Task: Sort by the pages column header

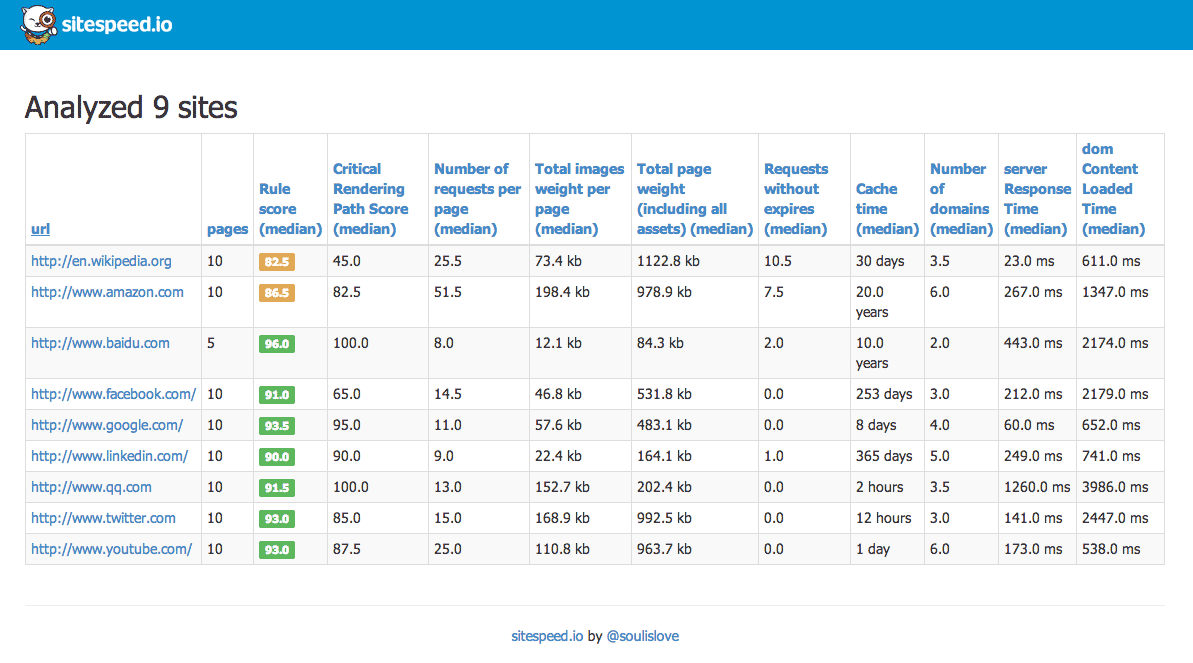Action: [227, 229]
